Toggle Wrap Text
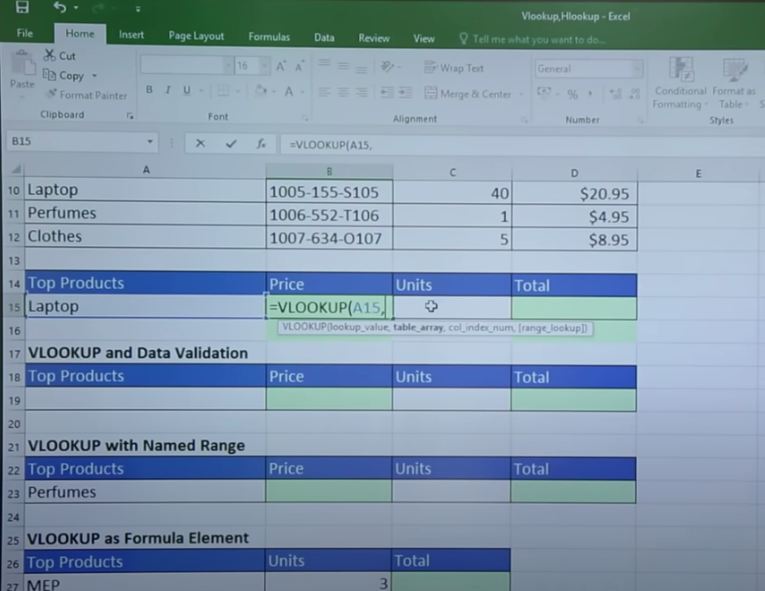This screenshot has height=591, width=765. [x=454, y=68]
